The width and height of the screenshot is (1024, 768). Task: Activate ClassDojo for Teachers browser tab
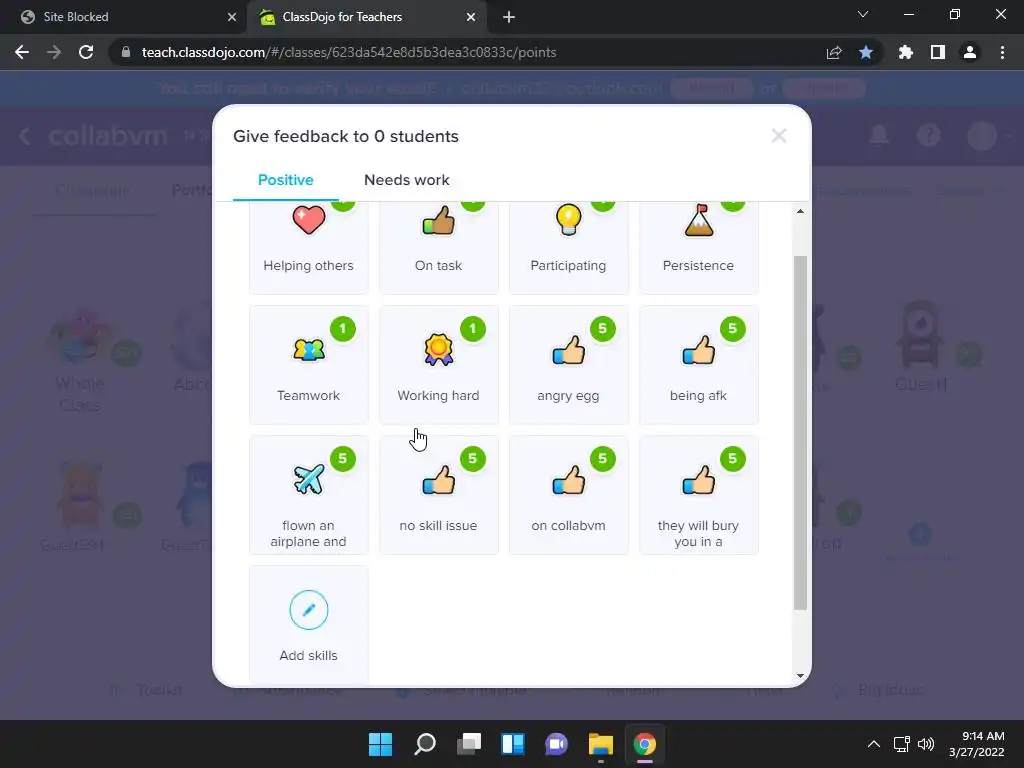point(366,17)
